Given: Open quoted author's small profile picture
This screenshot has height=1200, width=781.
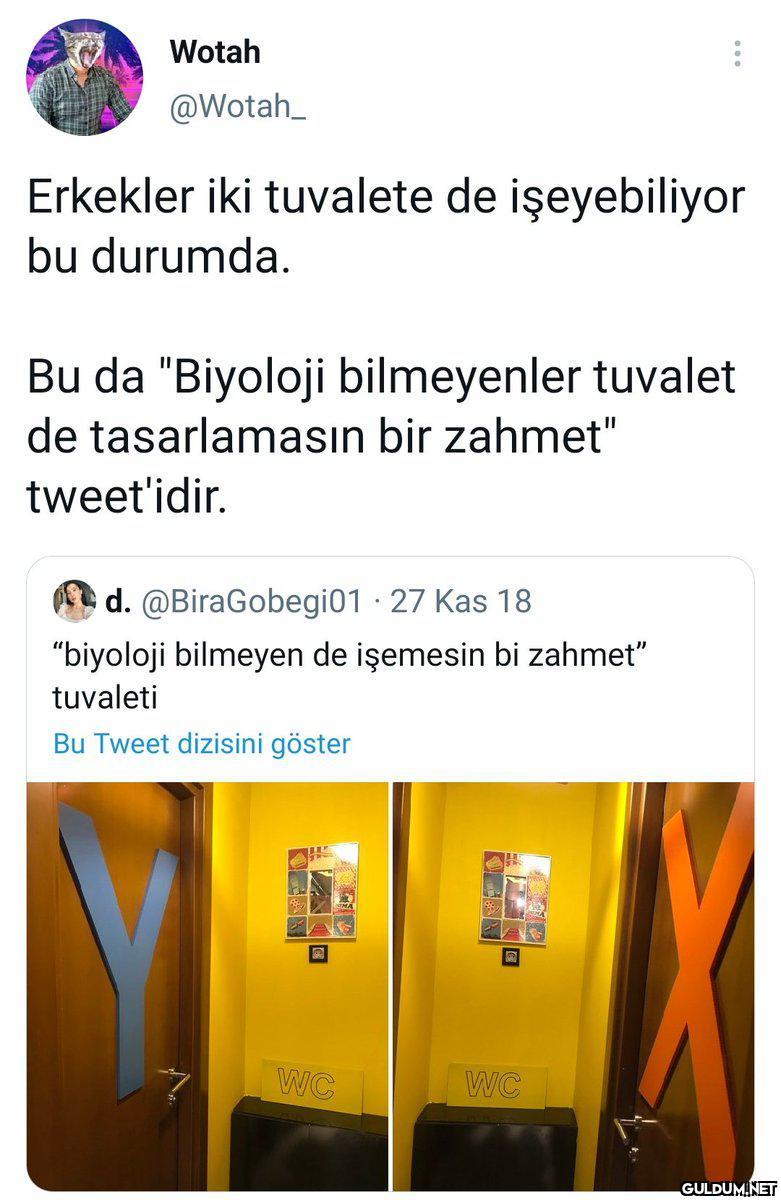Looking at the screenshot, I should click(x=74, y=600).
